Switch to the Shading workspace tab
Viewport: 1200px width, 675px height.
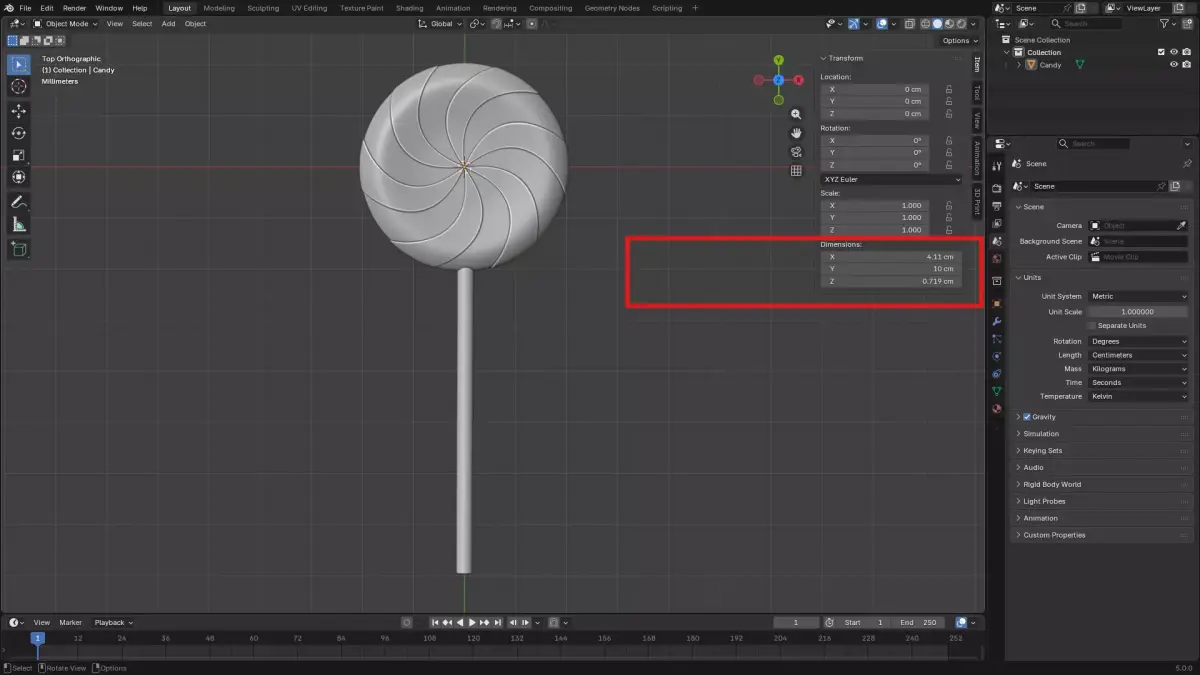tap(409, 8)
